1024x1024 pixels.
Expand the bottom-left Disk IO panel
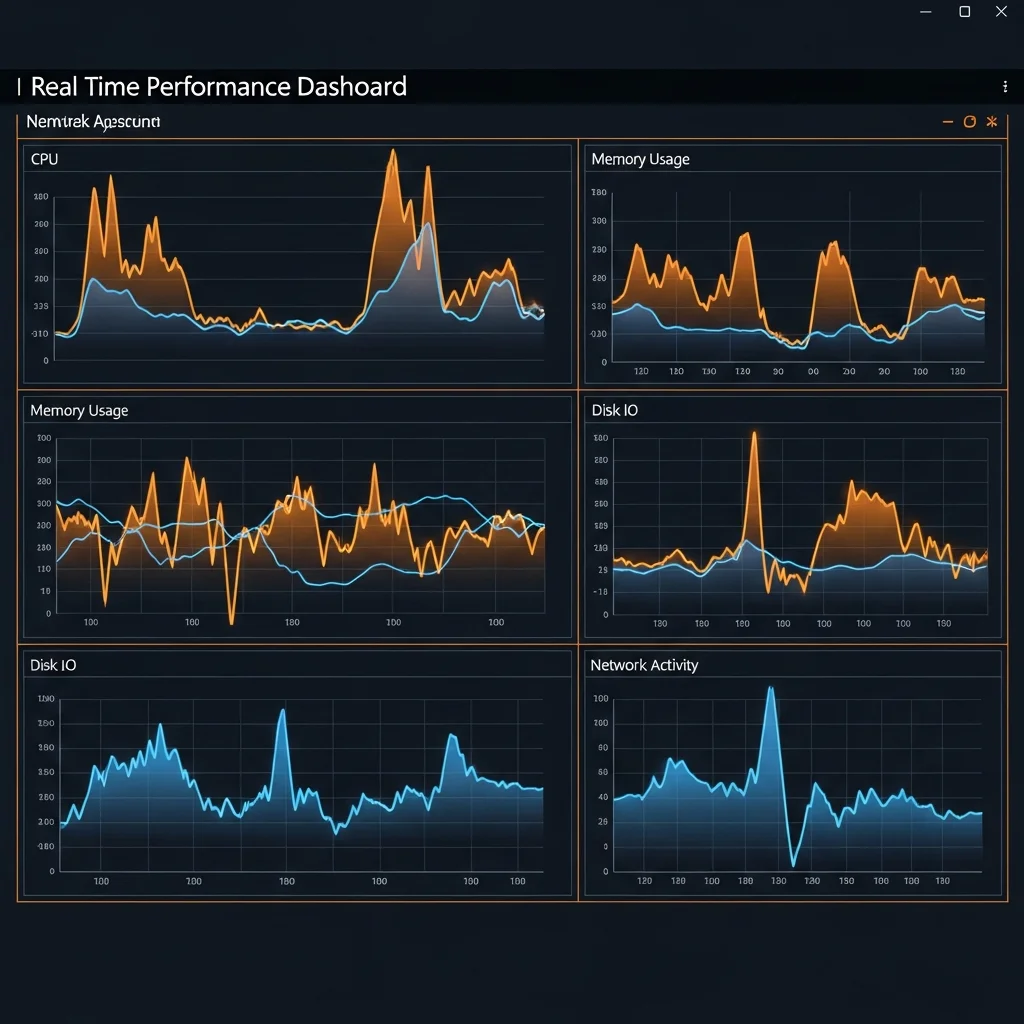(x=54, y=664)
